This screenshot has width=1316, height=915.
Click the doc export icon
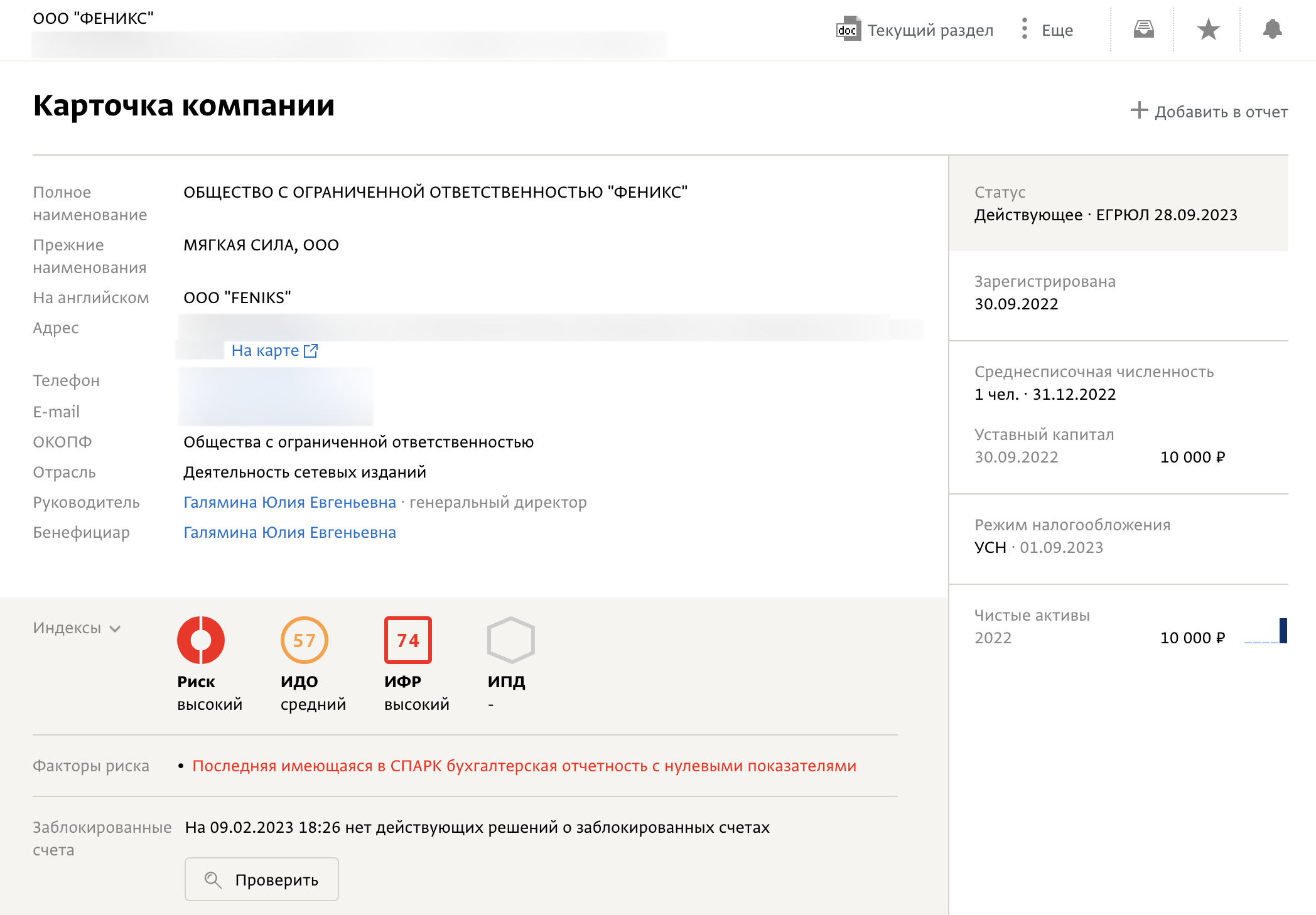pos(848,29)
